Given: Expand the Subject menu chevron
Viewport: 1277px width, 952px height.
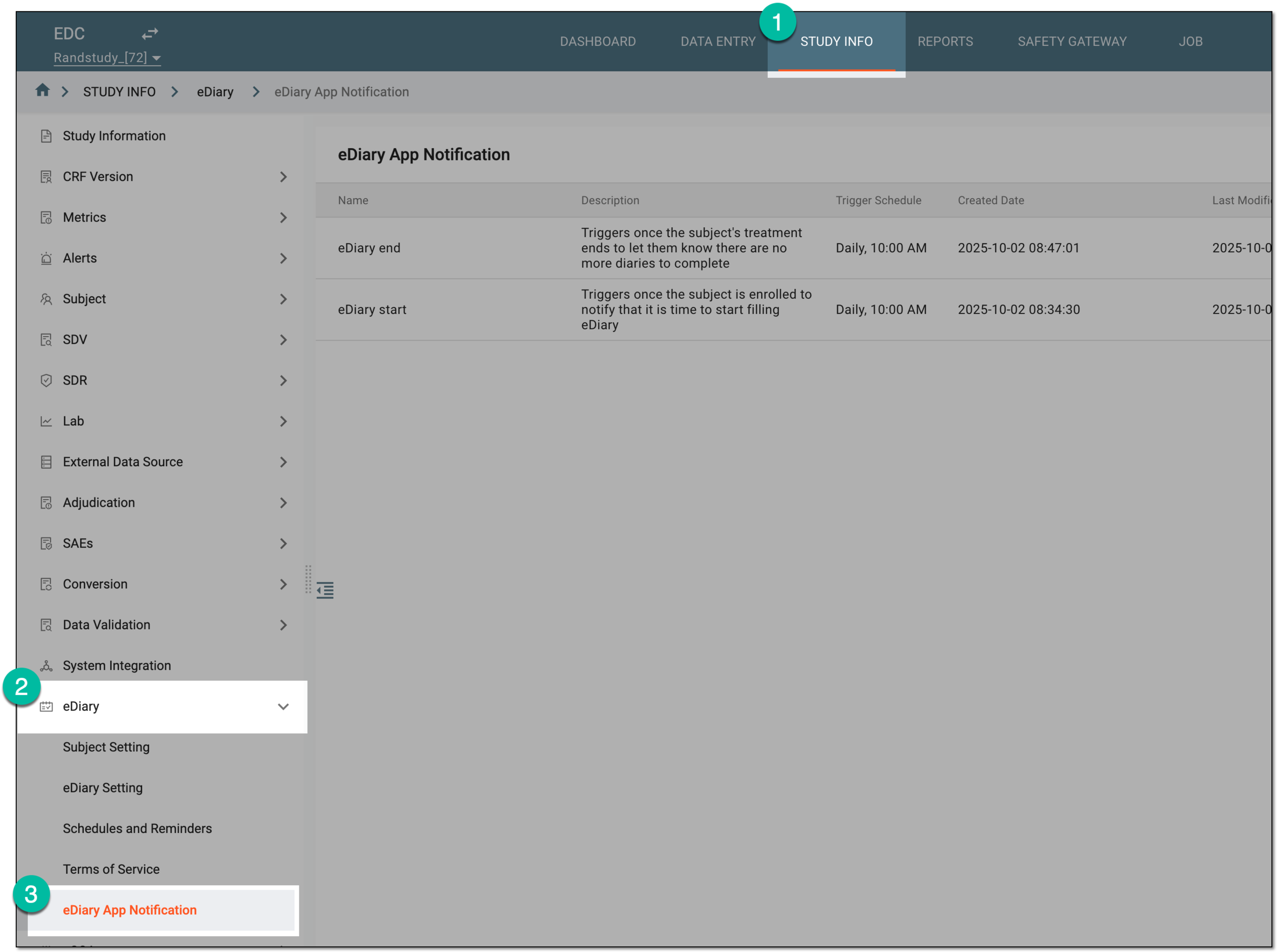Looking at the screenshot, I should point(283,299).
